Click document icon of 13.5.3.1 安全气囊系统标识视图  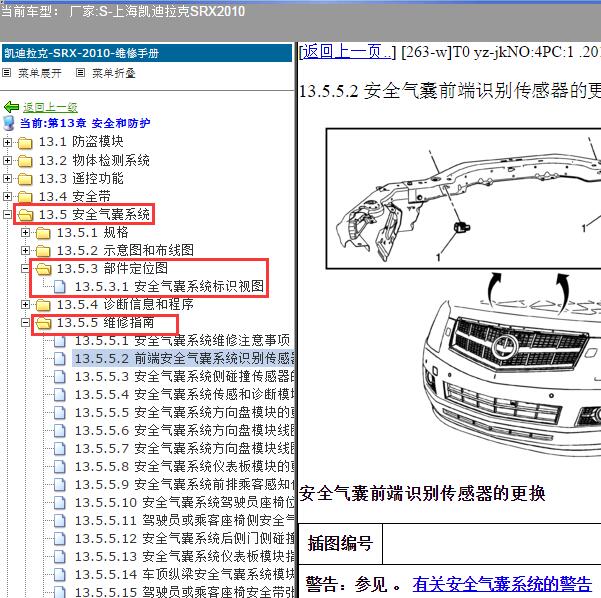(60, 287)
